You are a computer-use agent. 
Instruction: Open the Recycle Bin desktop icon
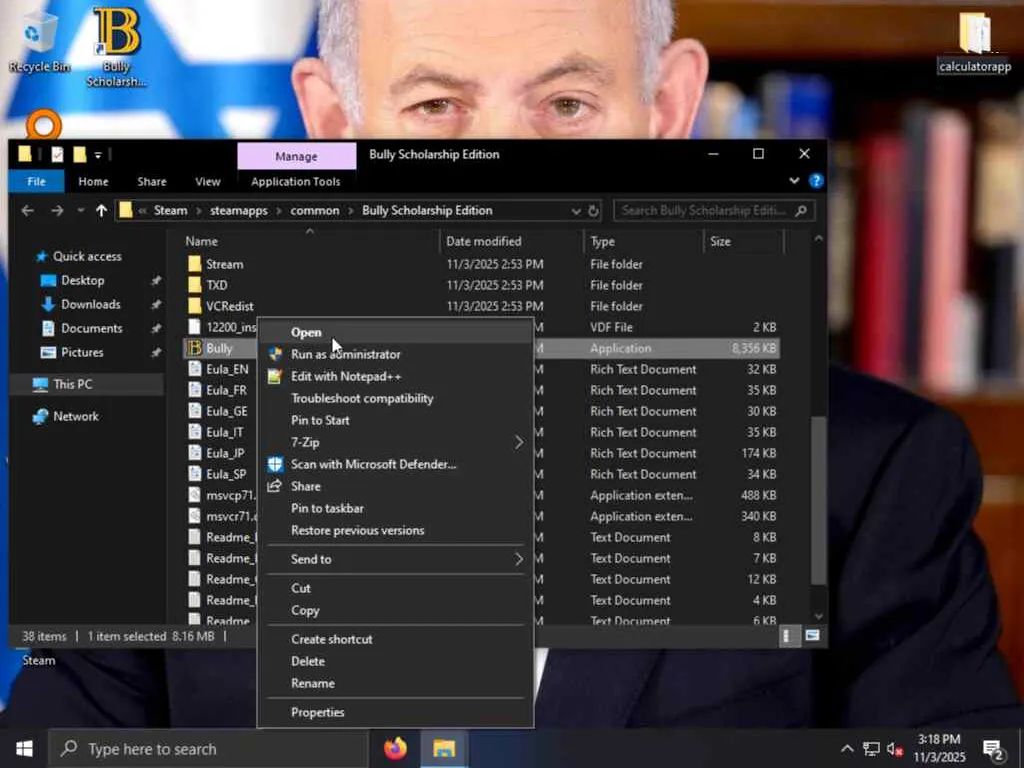pos(39,40)
